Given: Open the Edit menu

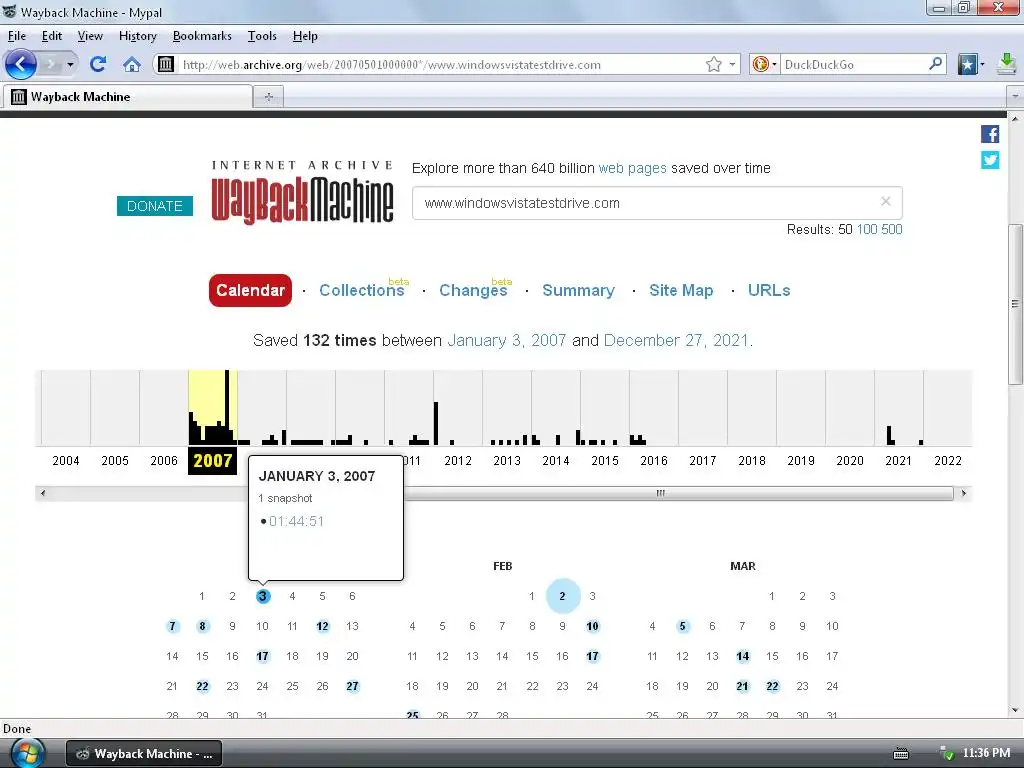Looking at the screenshot, I should tap(52, 36).
